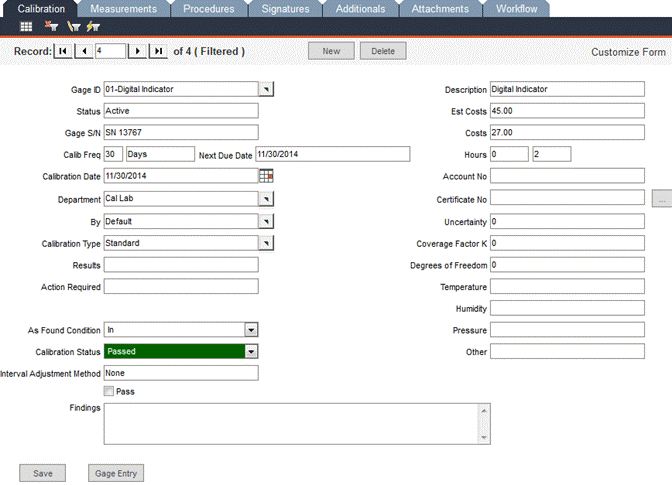Open the Gage ID lookup list
This screenshot has width=672, height=485.
[x=266, y=89]
